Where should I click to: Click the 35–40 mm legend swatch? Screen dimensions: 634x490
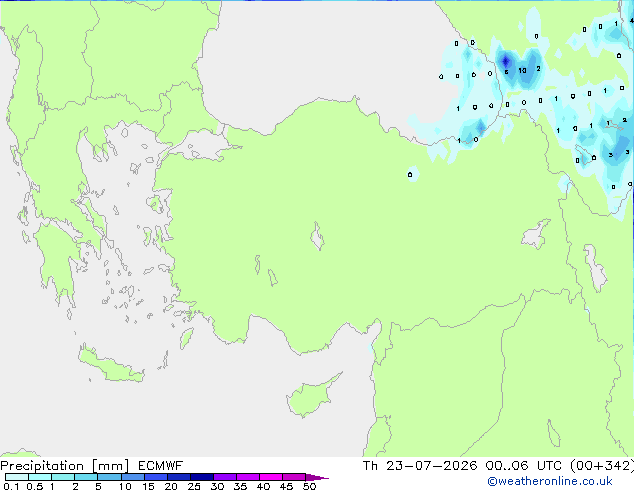[247, 477]
